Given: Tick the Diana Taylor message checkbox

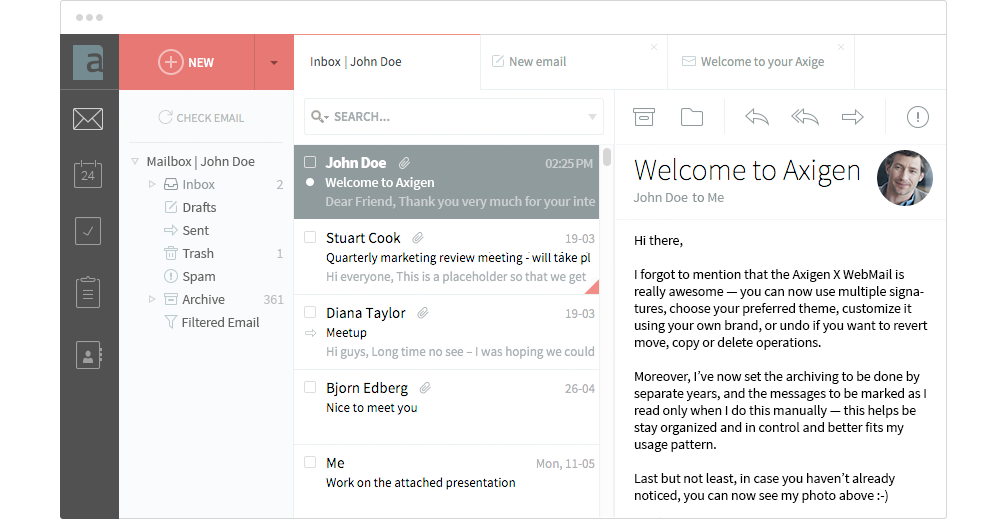Looking at the screenshot, I should coord(310,313).
